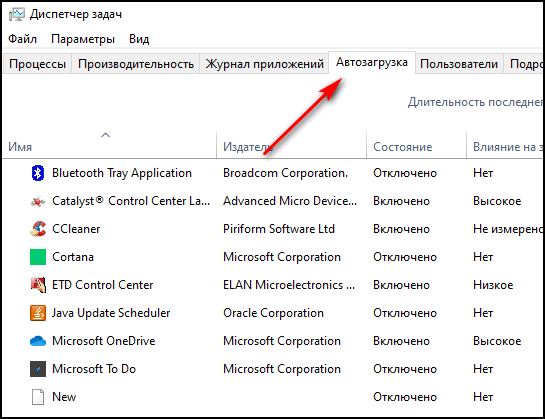Click Низкое impact in ETD row
The width and height of the screenshot is (545, 419).
[493, 285]
